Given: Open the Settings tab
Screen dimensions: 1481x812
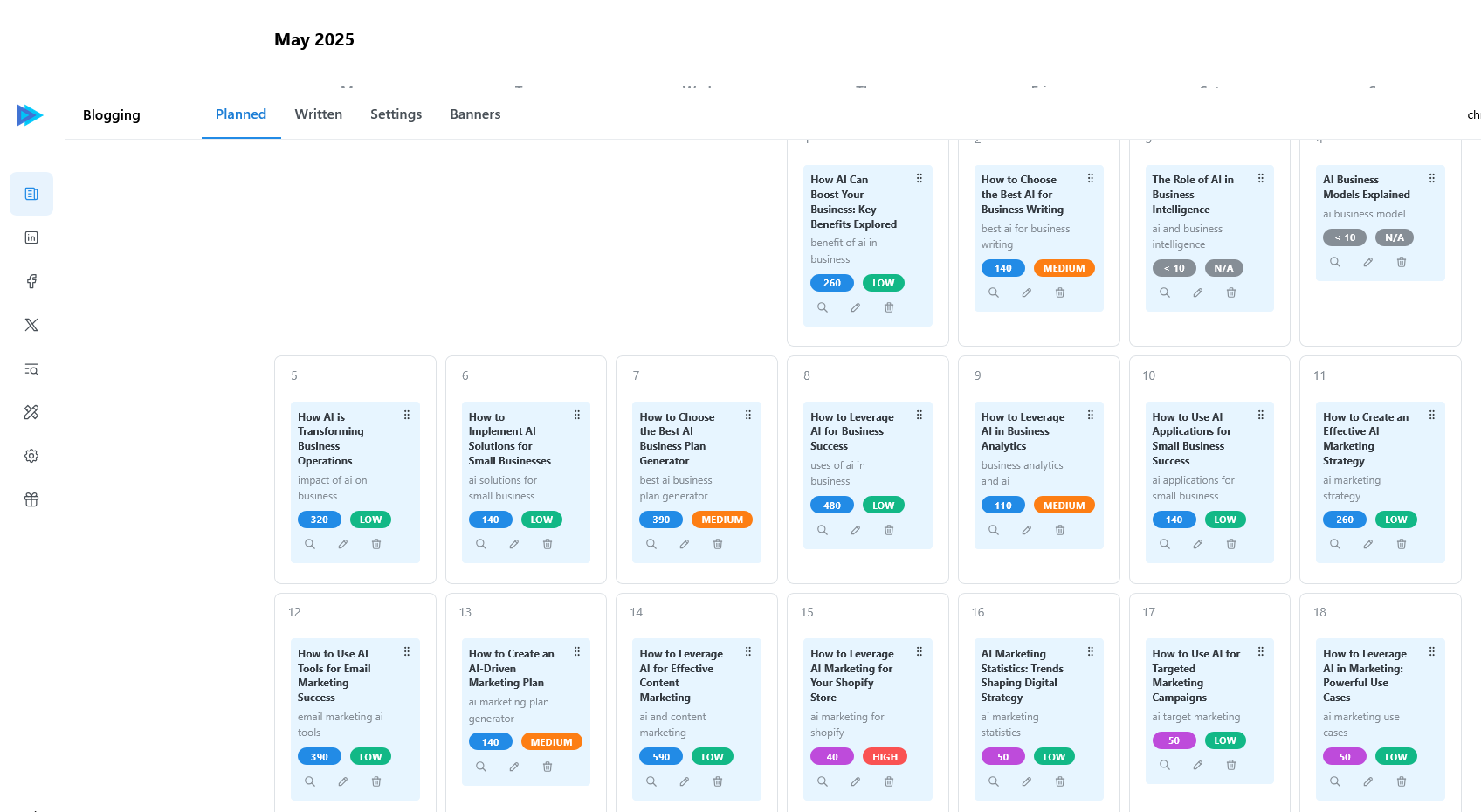Looking at the screenshot, I should point(396,114).
